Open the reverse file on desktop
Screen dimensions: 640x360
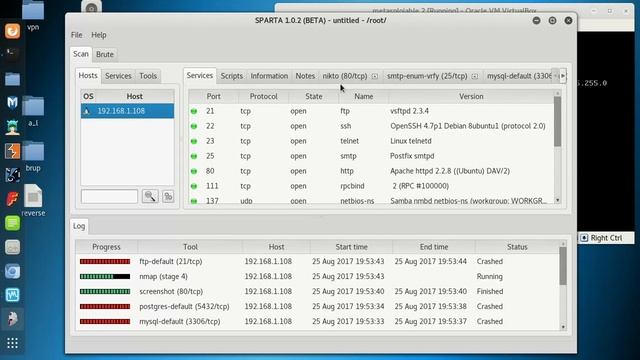(33, 200)
